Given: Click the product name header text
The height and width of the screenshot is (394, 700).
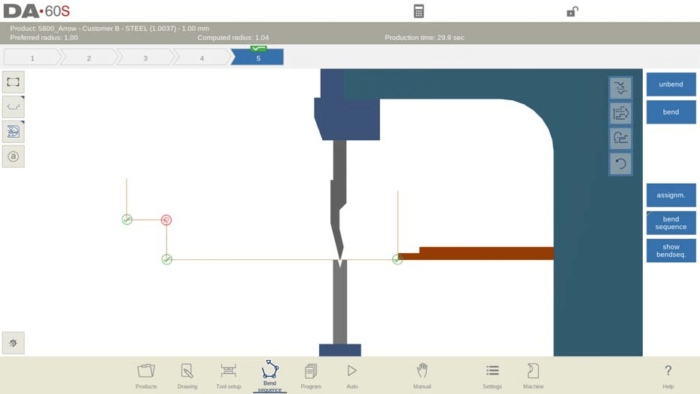Looking at the screenshot, I should 109,28.
